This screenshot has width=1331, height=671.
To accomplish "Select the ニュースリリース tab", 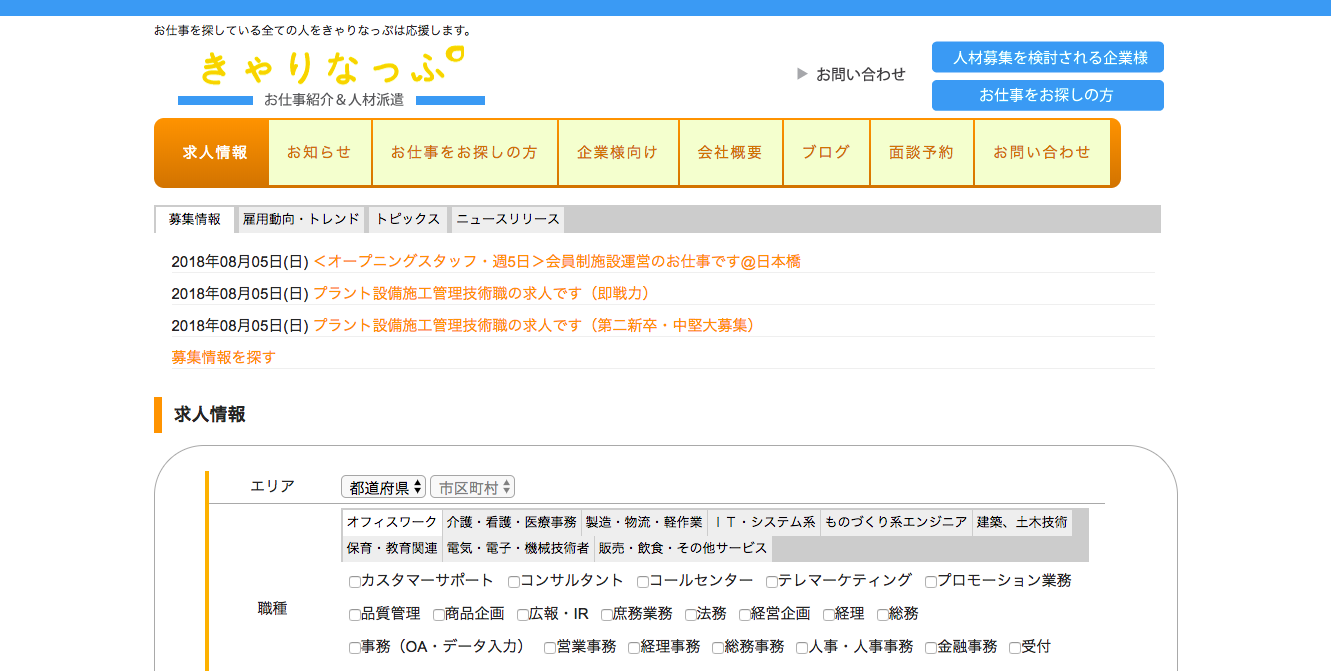I will [507, 219].
